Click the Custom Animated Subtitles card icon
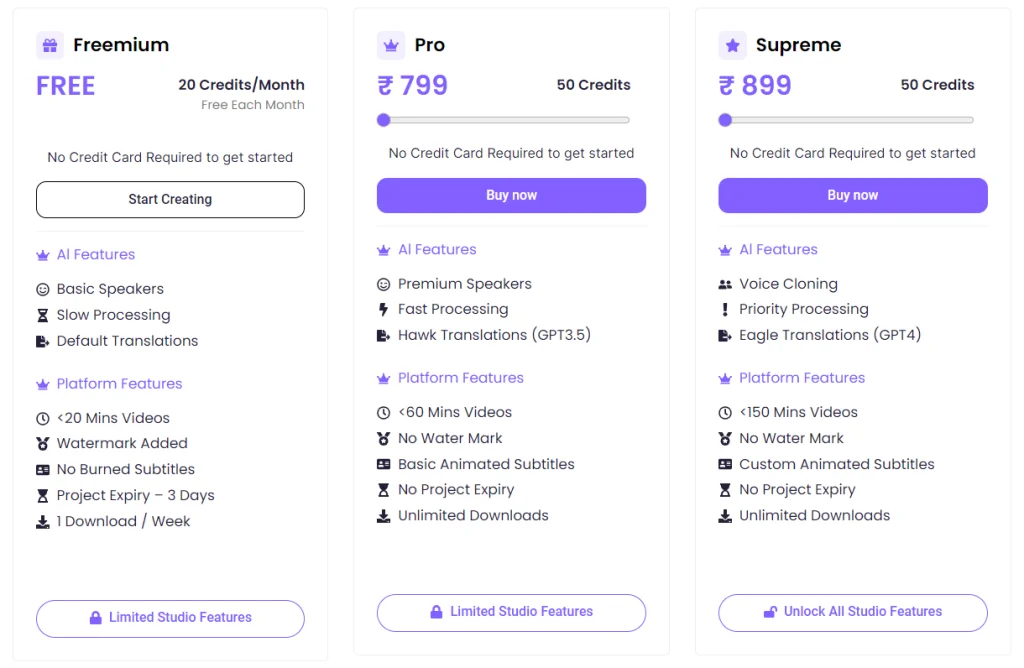The height and width of the screenshot is (668, 1024). pyautogui.click(x=725, y=464)
